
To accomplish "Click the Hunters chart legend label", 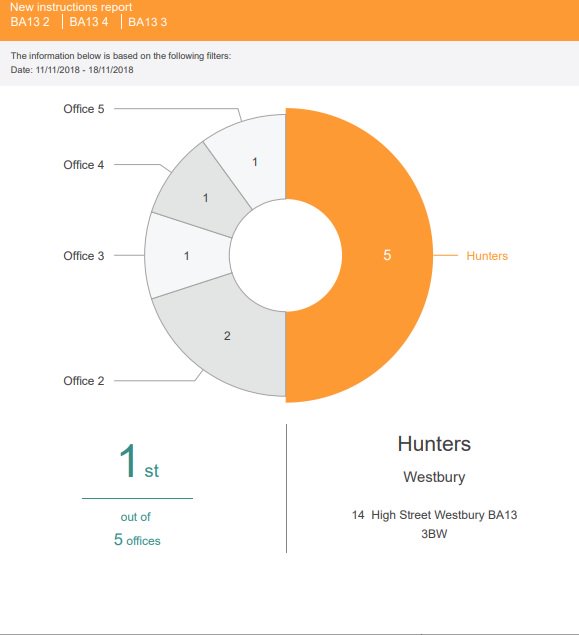I will coord(487,256).
